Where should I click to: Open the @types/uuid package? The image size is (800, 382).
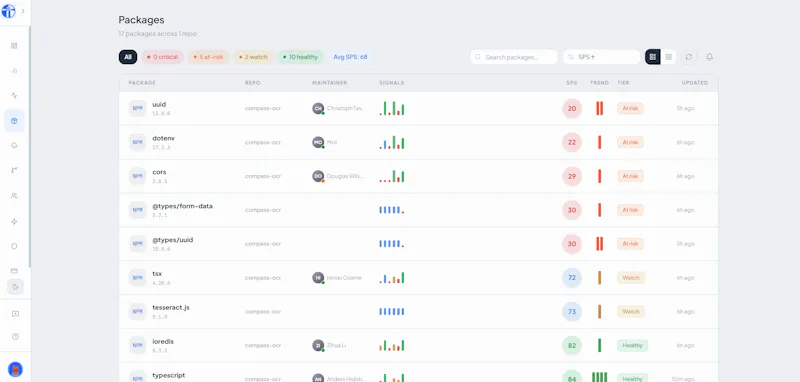[x=172, y=240]
